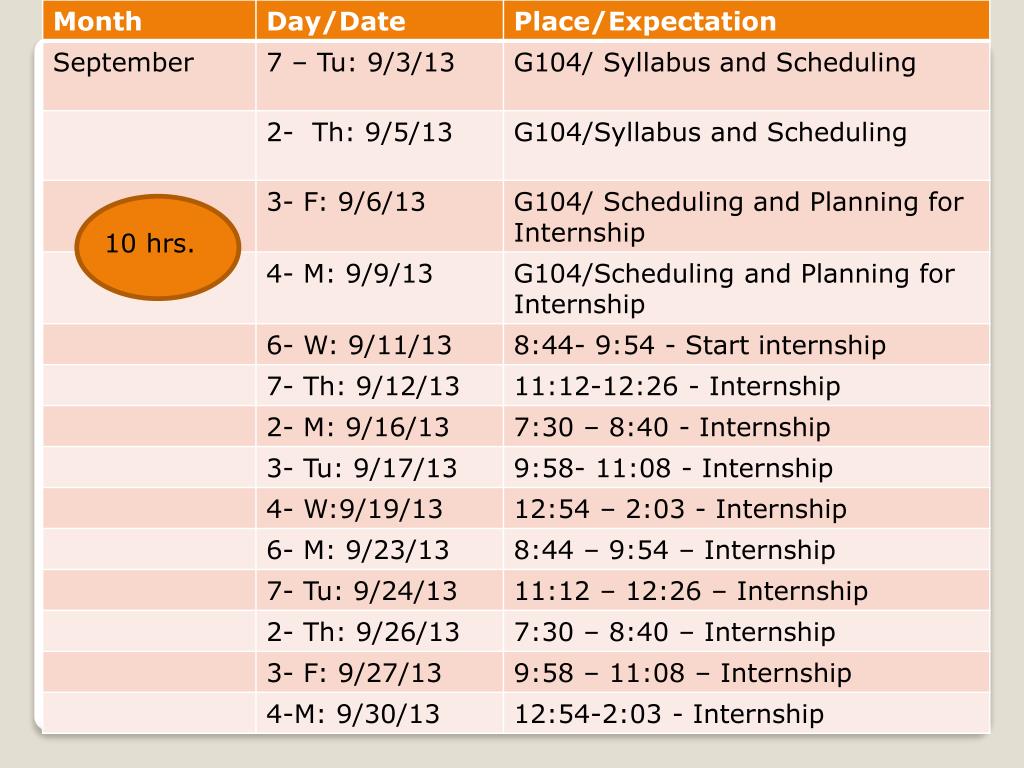The height and width of the screenshot is (768, 1024).
Task: Select the "Place/Expectation" header cell
Action: point(645,21)
